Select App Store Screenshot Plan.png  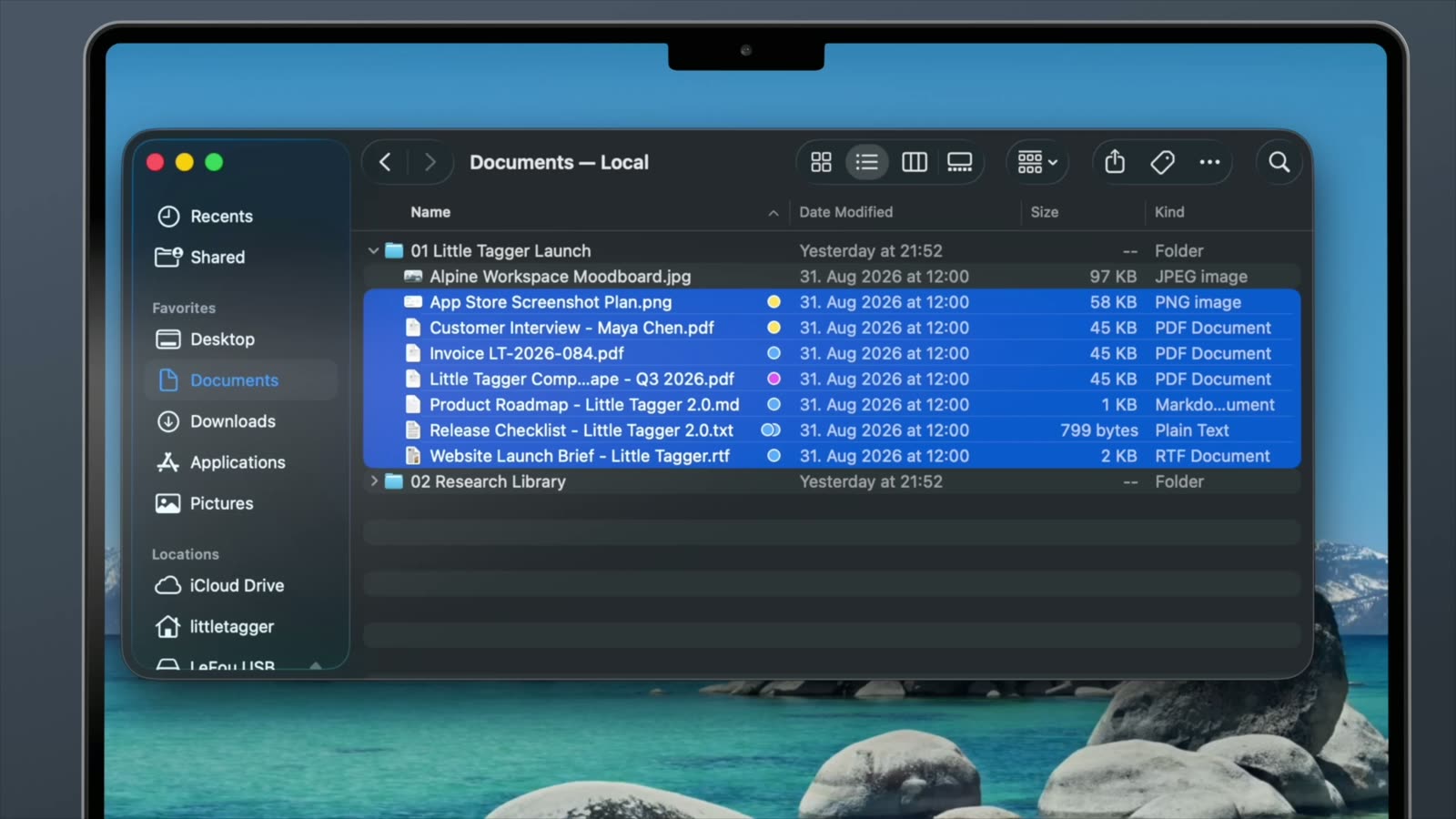[x=832, y=302]
